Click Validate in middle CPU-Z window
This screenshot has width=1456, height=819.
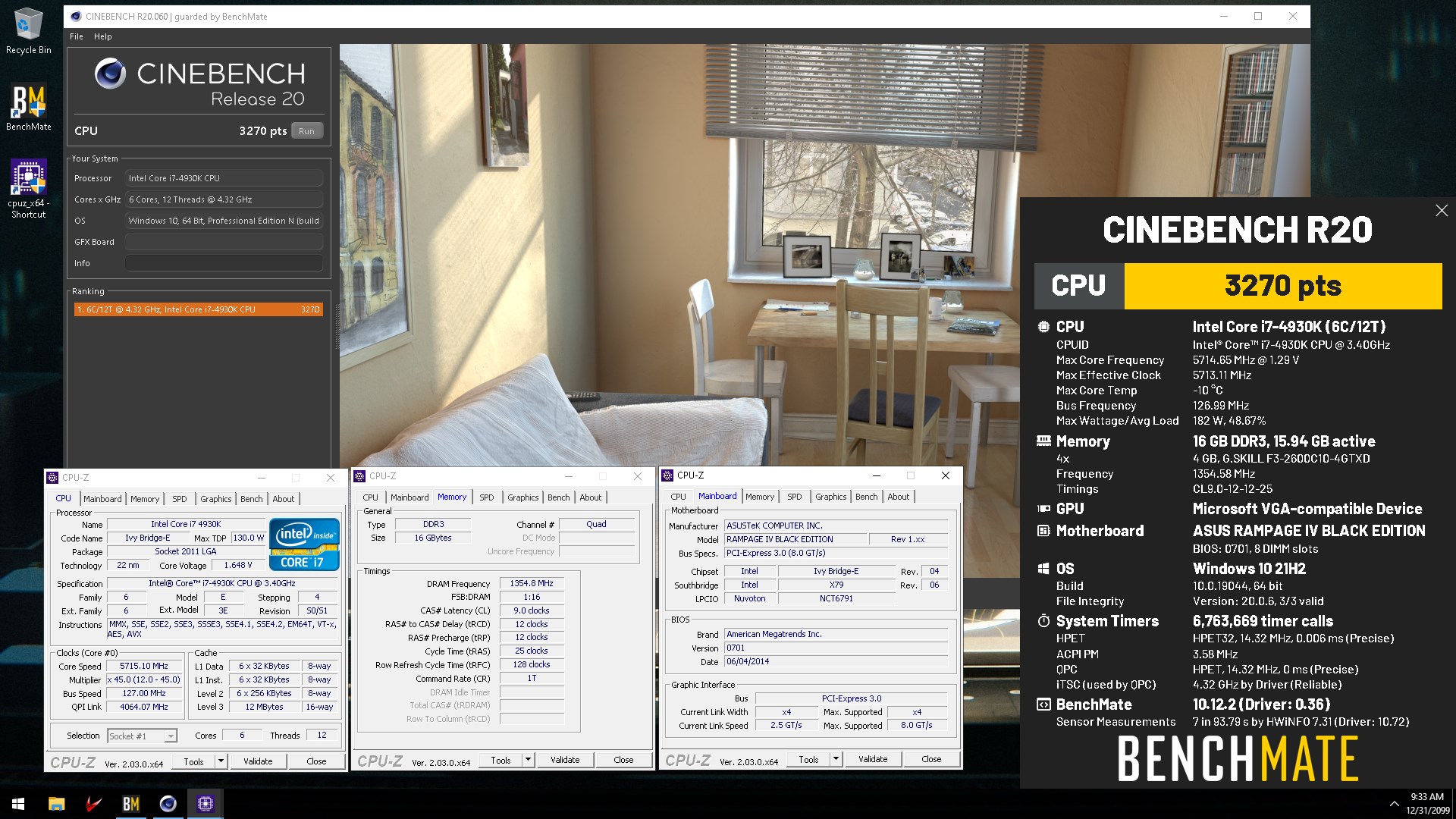(x=565, y=760)
